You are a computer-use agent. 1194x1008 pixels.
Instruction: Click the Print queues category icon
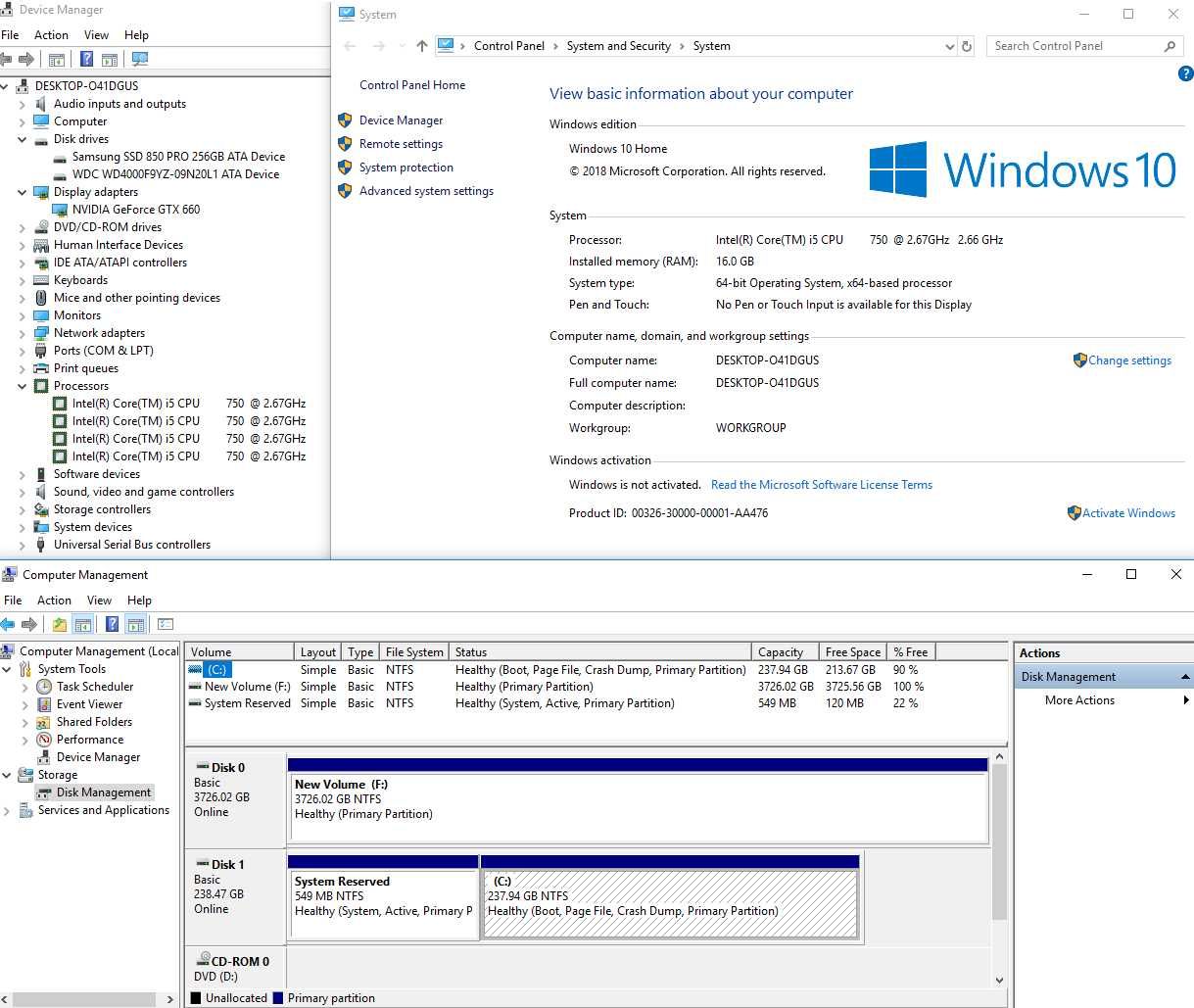point(41,368)
